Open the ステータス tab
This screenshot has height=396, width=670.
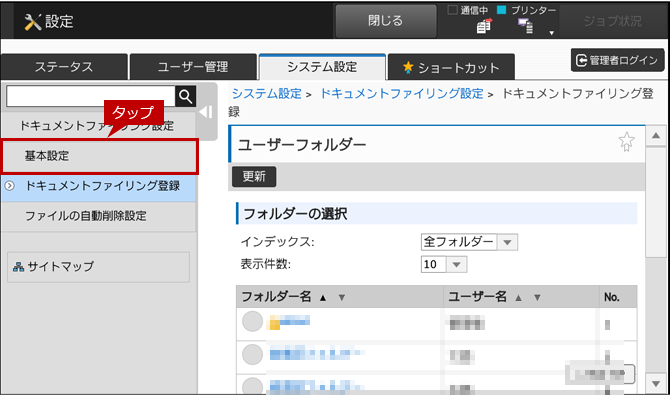[x=64, y=67]
